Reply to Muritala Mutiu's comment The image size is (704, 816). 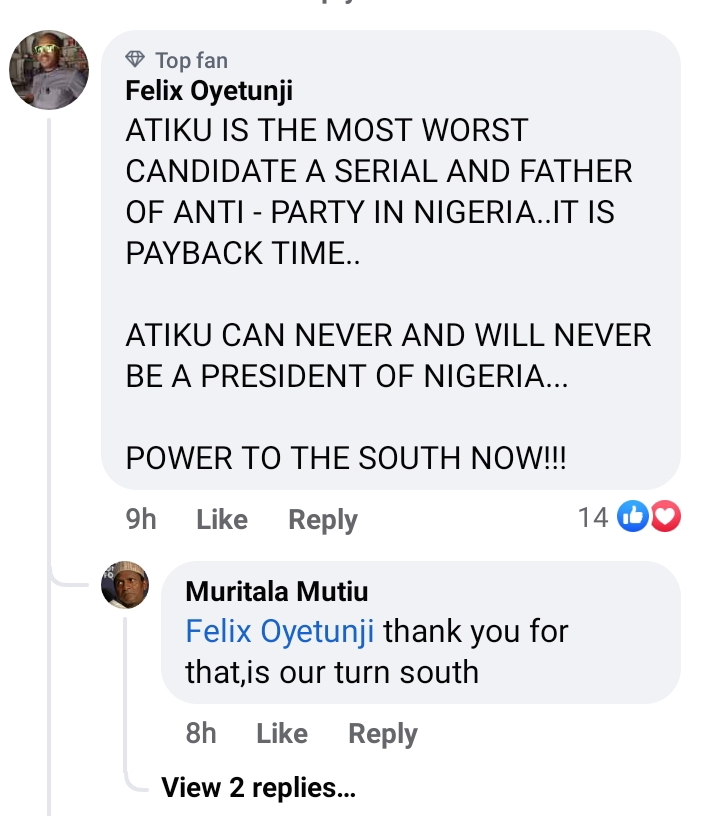(x=382, y=734)
